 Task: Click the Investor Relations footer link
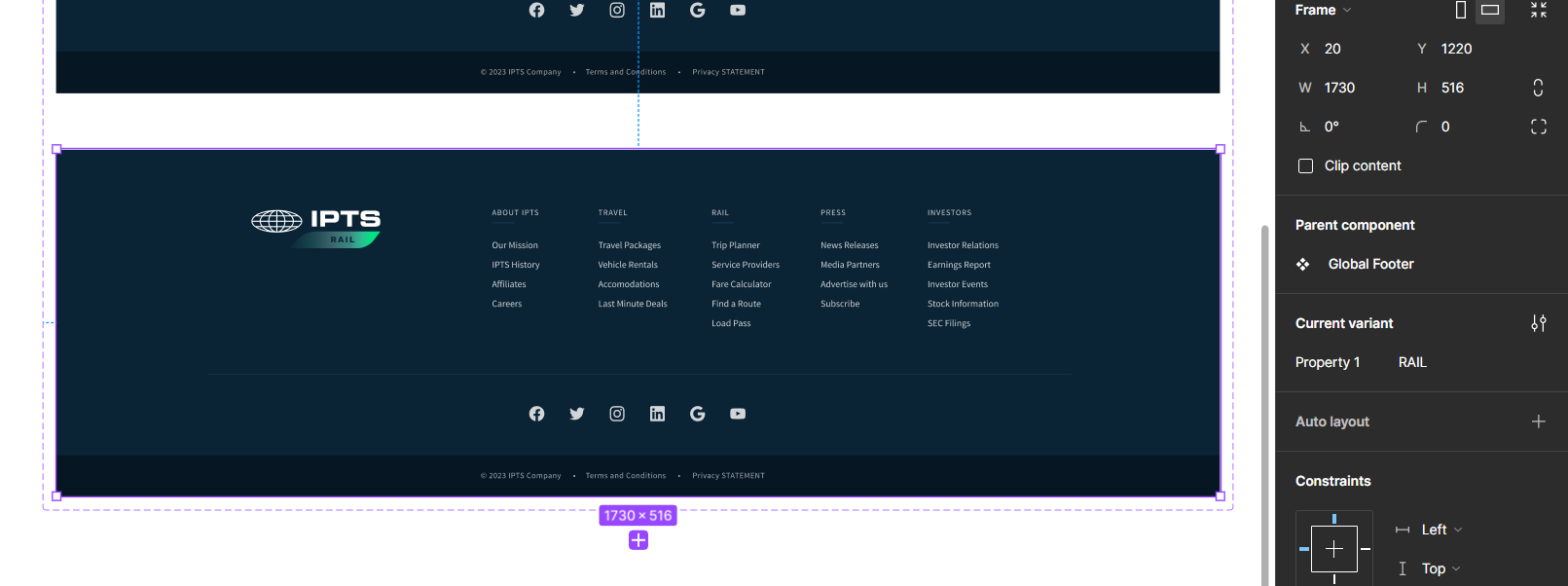click(x=963, y=245)
